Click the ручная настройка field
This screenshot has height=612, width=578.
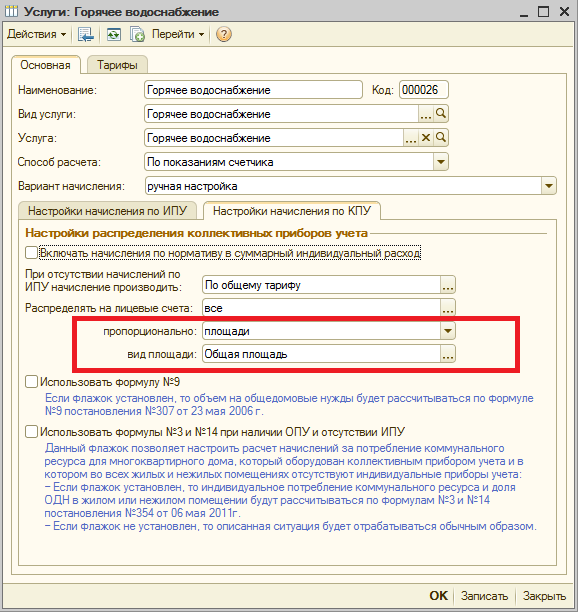[343, 186]
